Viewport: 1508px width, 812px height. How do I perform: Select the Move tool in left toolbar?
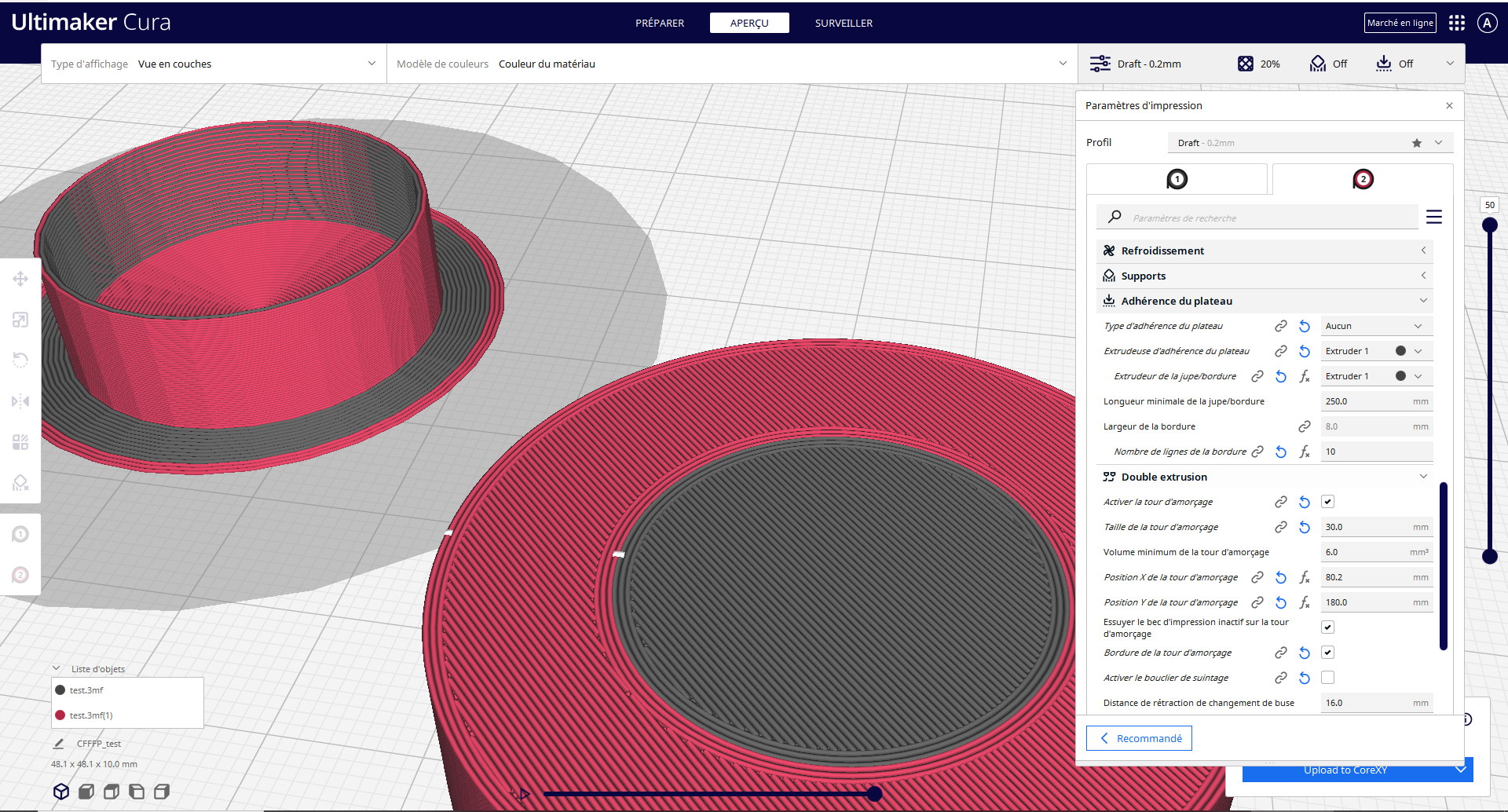tap(20, 279)
